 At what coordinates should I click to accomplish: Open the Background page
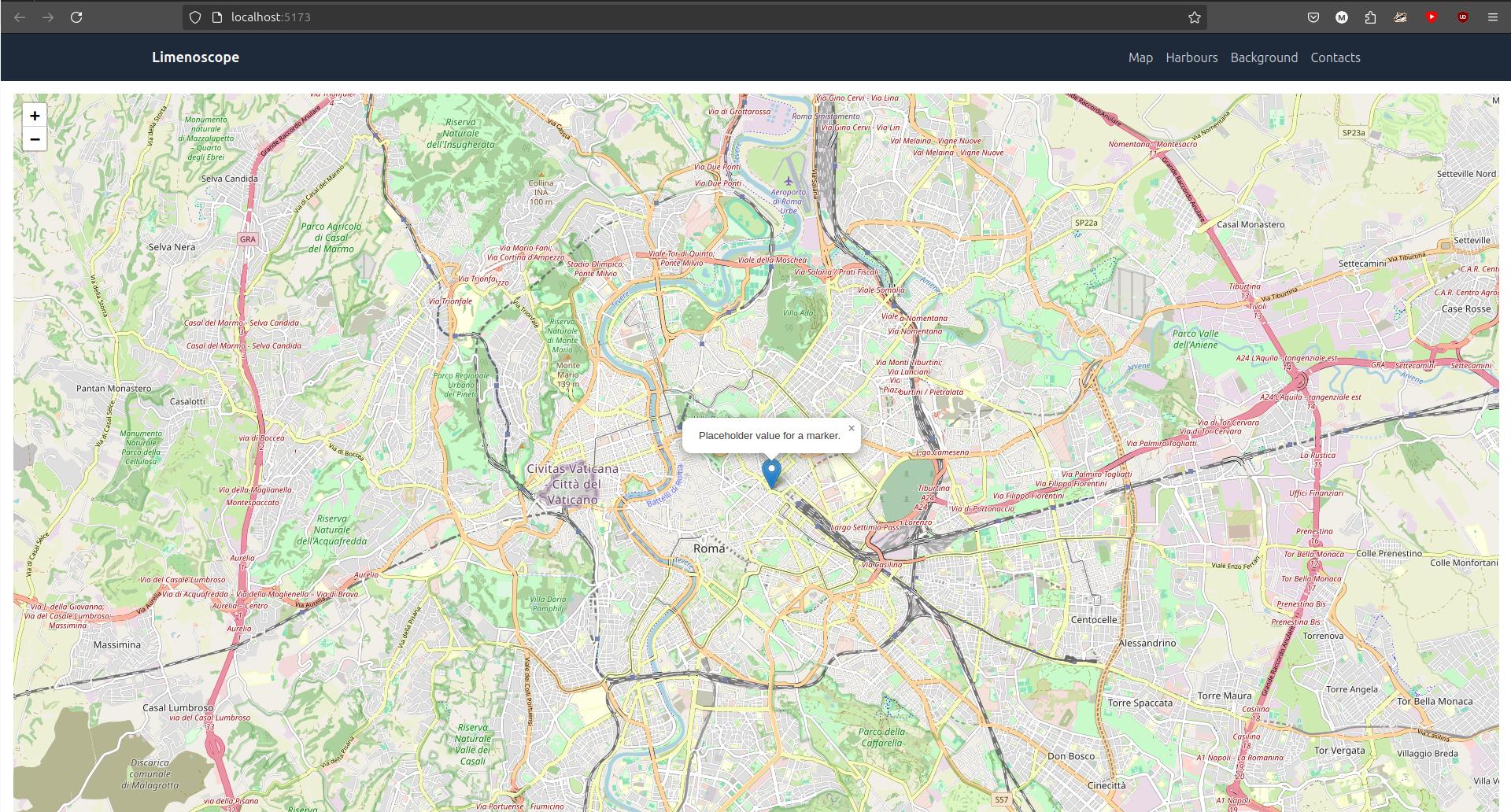coord(1264,57)
